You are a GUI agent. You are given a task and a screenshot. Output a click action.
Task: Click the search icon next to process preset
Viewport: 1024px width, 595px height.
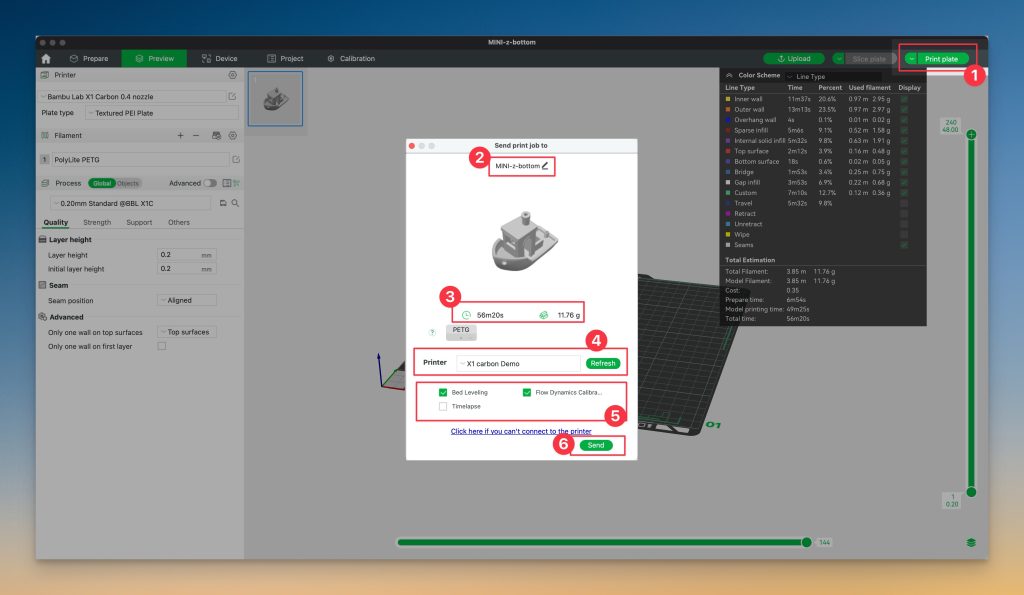click(235, 203)
